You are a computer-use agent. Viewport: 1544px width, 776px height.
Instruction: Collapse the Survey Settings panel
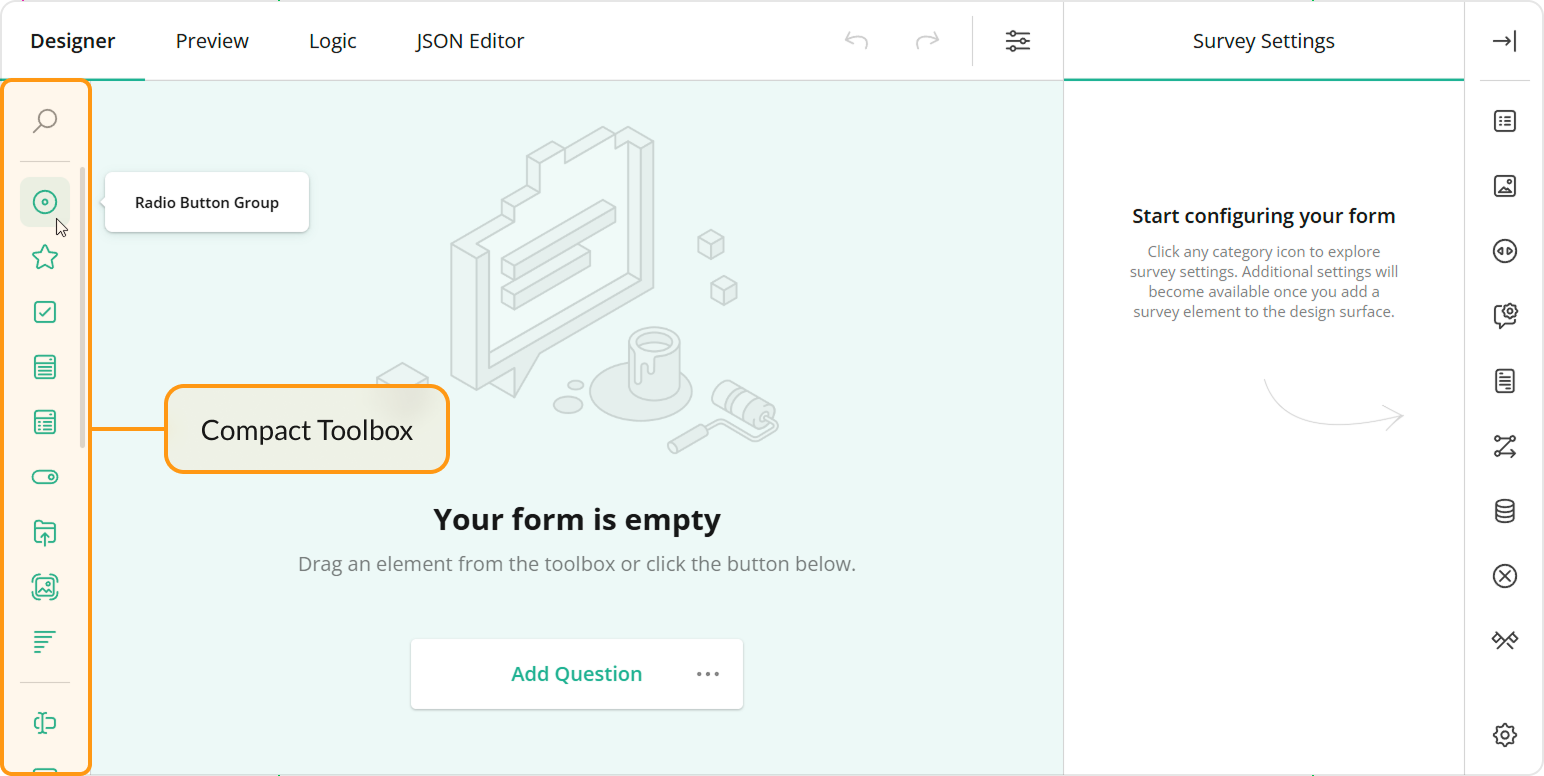coord(1504,42)
